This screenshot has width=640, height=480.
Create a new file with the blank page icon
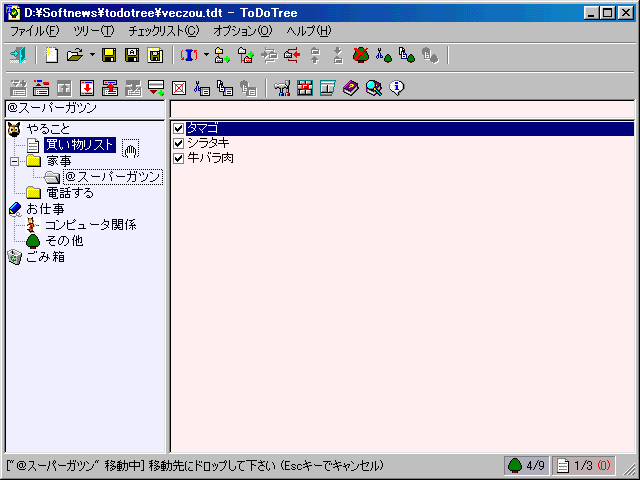(x=51, y=55)
